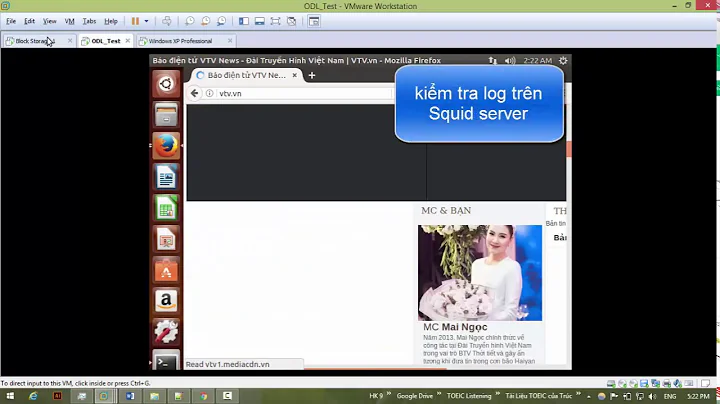
Task: Open MC Mai Ngọc photo
Action: tap(480, 273)
